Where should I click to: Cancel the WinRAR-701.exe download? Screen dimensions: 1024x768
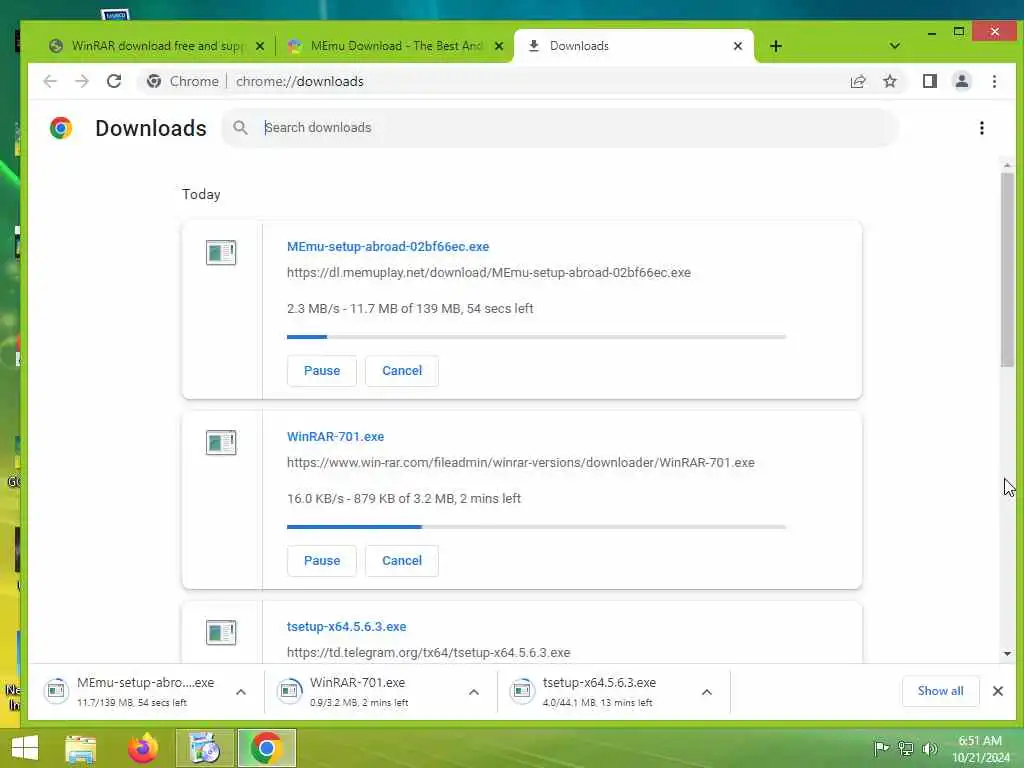tap(402, 561)
